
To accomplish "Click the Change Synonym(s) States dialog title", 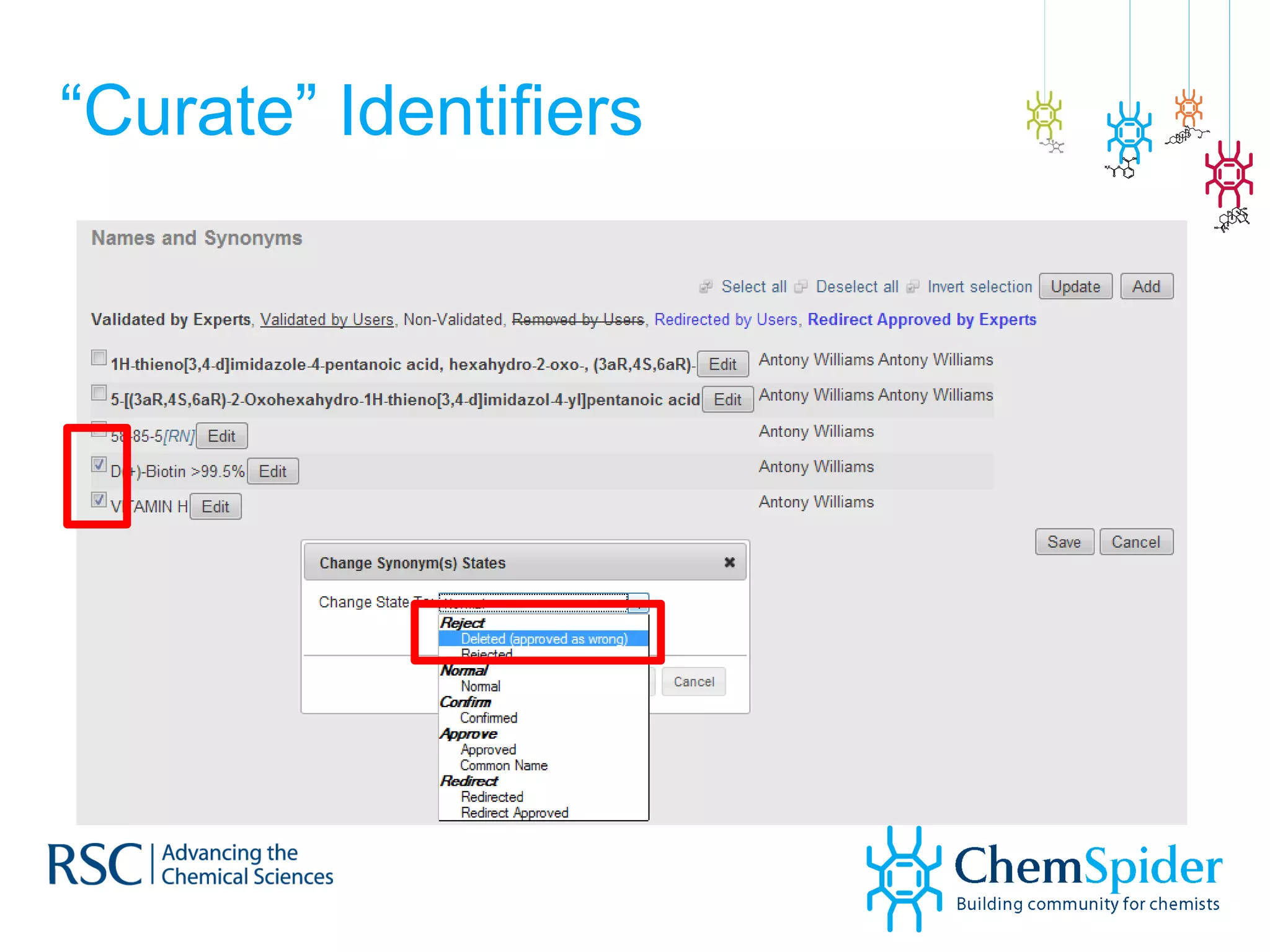I will [x=412, y=563].
